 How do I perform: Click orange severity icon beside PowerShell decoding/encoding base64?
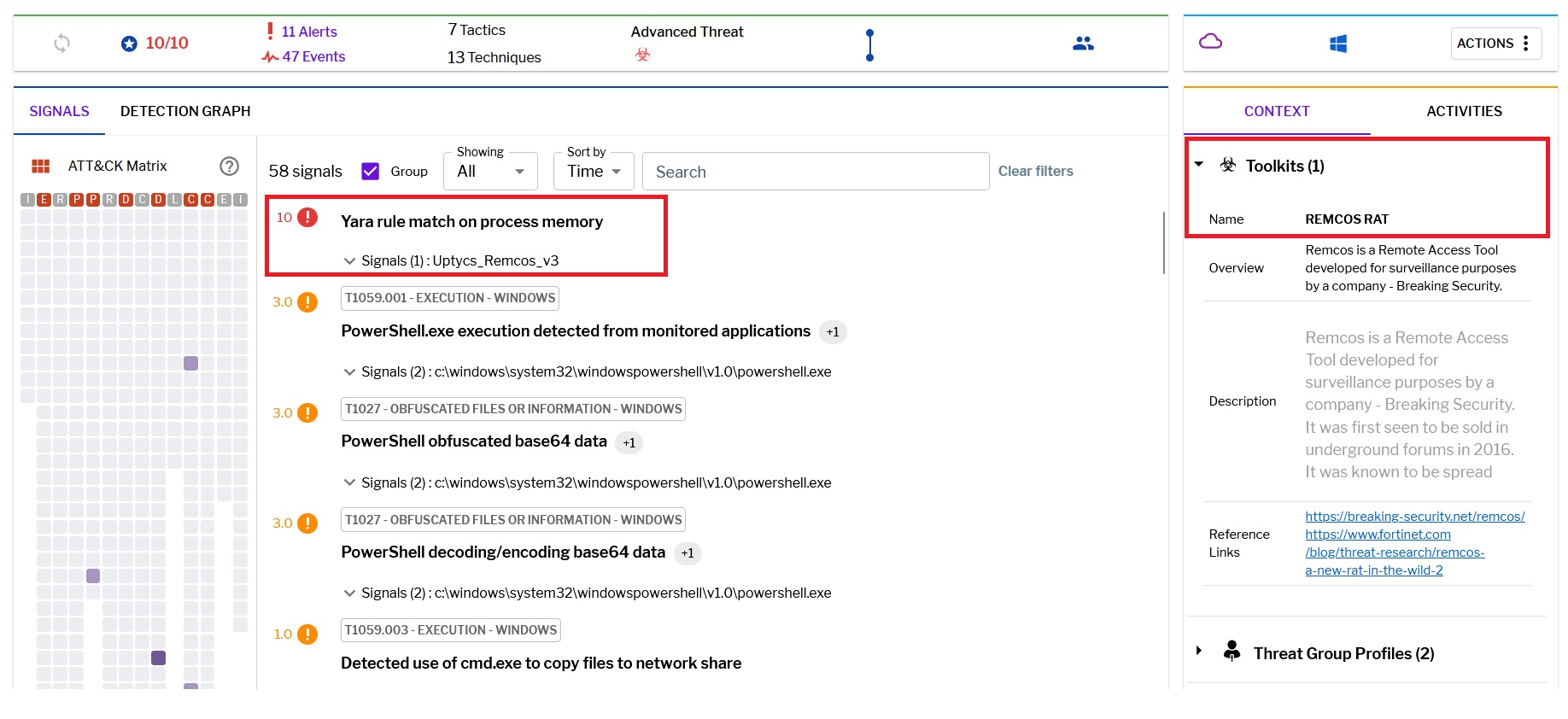coord(307,523)
